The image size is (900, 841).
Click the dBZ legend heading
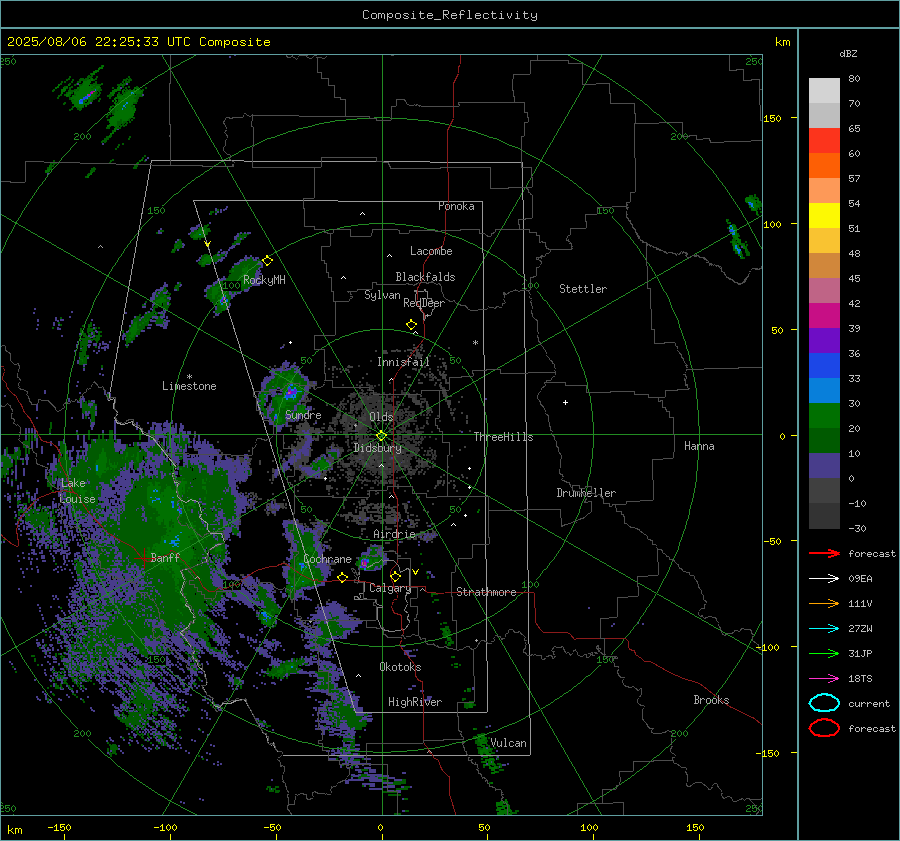848,53
